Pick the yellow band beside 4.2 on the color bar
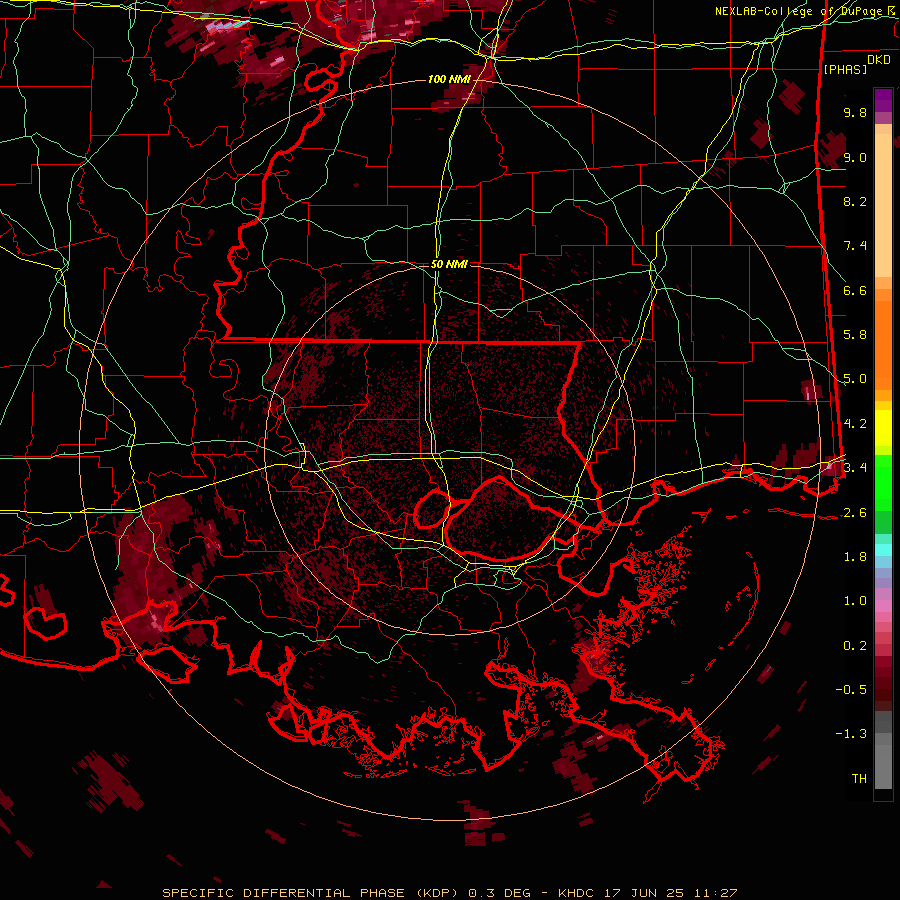900x900 pixels. click(x=883, y=428)
